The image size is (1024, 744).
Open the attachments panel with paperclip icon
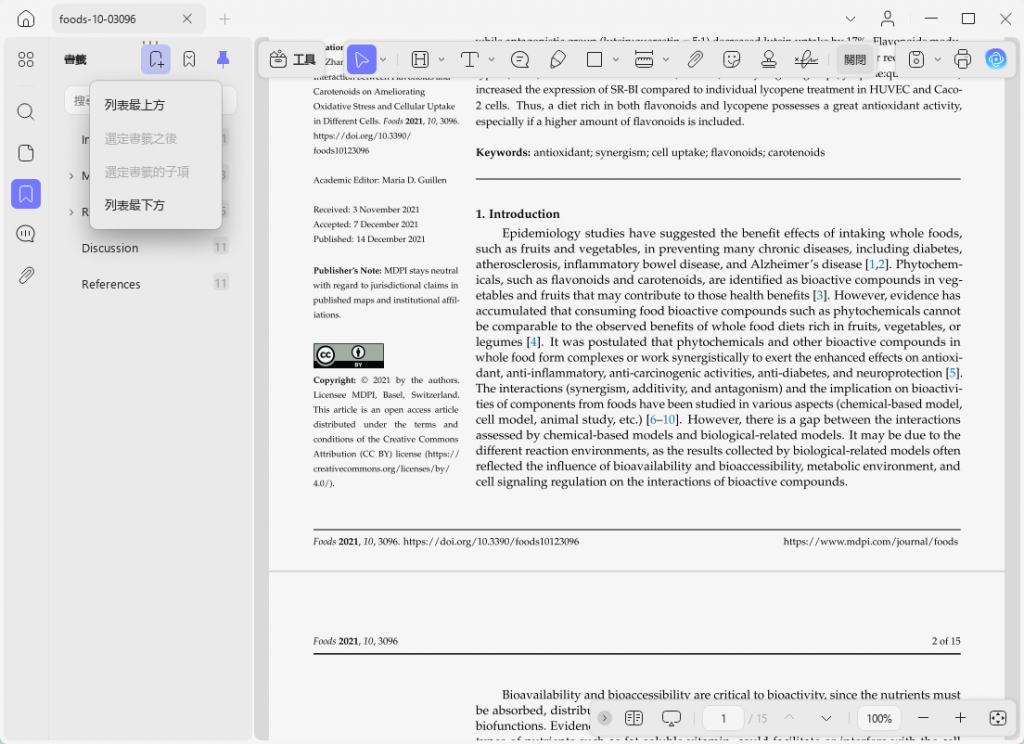pyautogui.click(x=26, y=274)
